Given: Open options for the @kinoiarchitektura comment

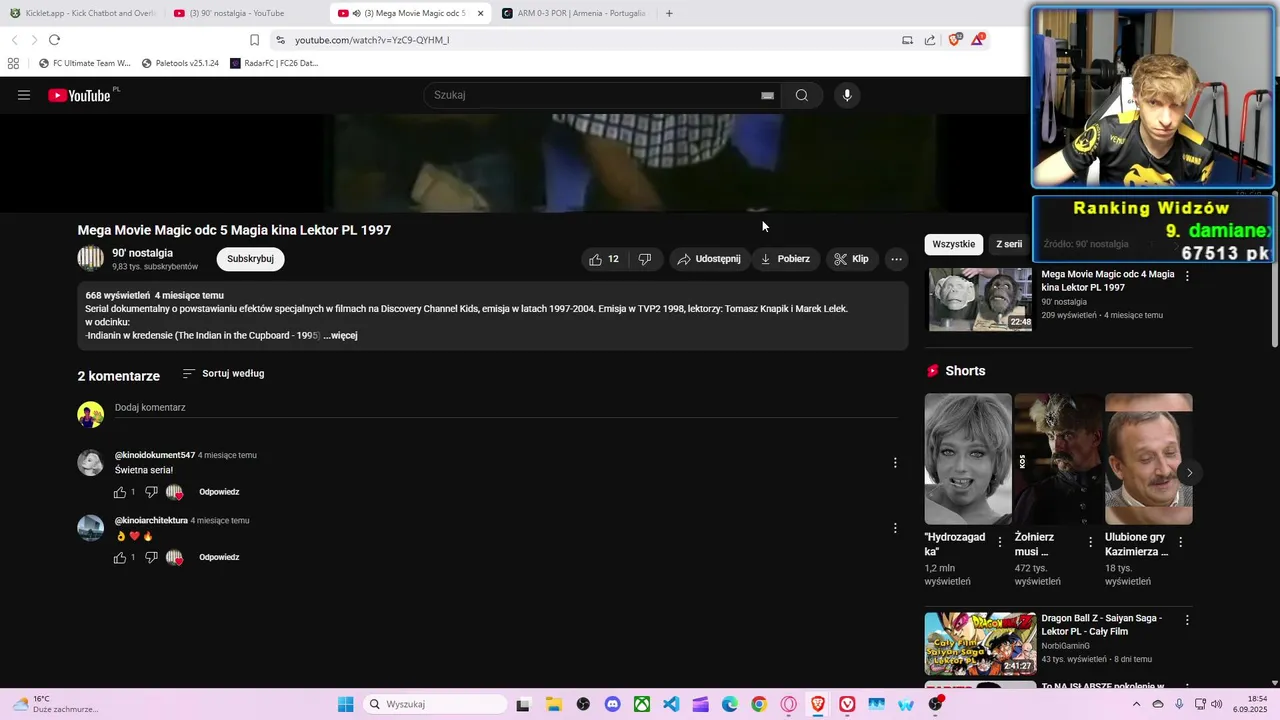Looking at the screenshot, I should click(895, 528).
